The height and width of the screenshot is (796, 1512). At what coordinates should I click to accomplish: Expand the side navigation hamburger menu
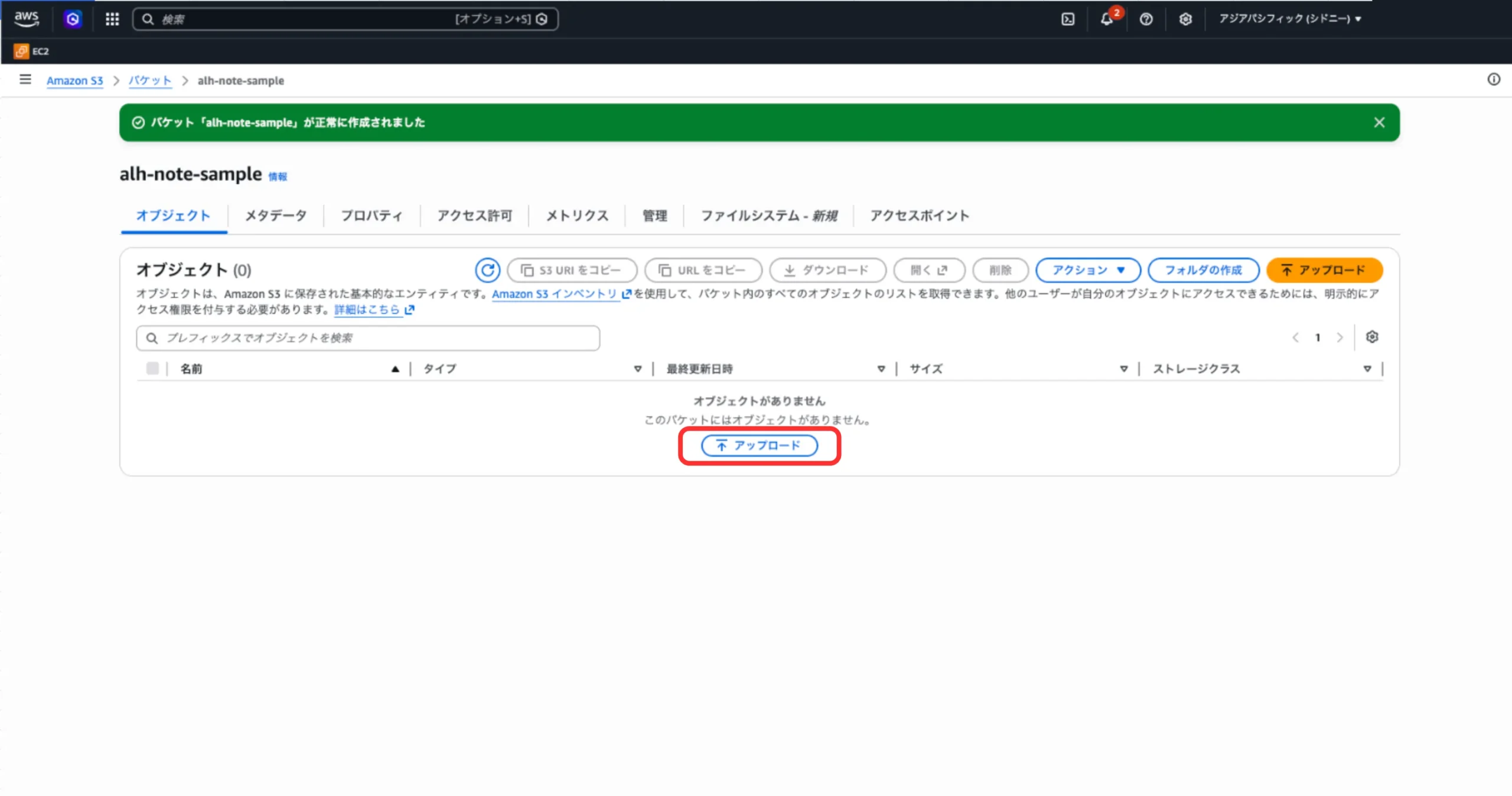tap(25, 79)
